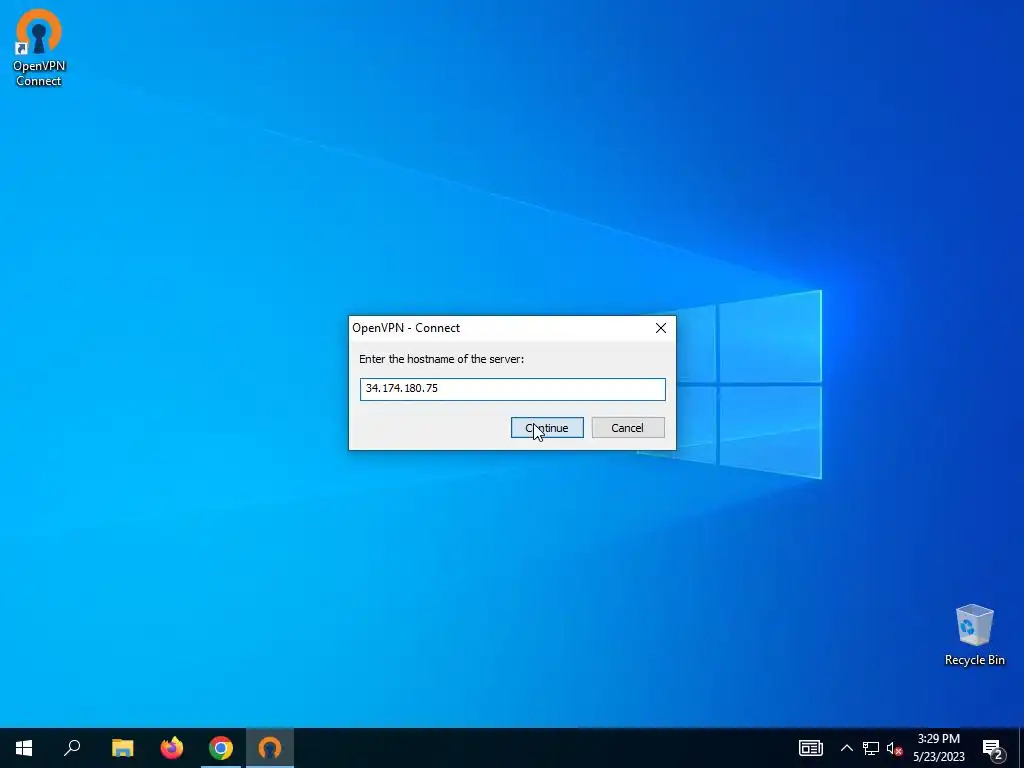Open the taskbar search icon
The image size is (1024, 768).
coord(72,748)
